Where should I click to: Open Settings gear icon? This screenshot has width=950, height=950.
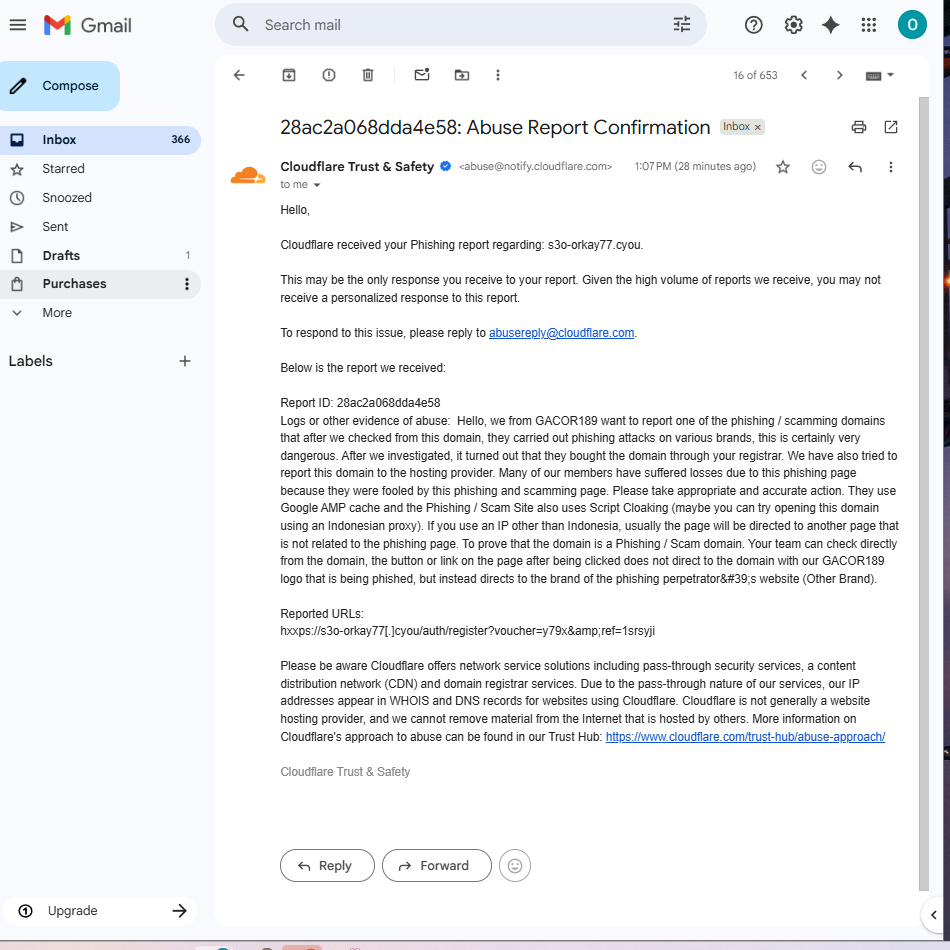click(x=793, y=25)
